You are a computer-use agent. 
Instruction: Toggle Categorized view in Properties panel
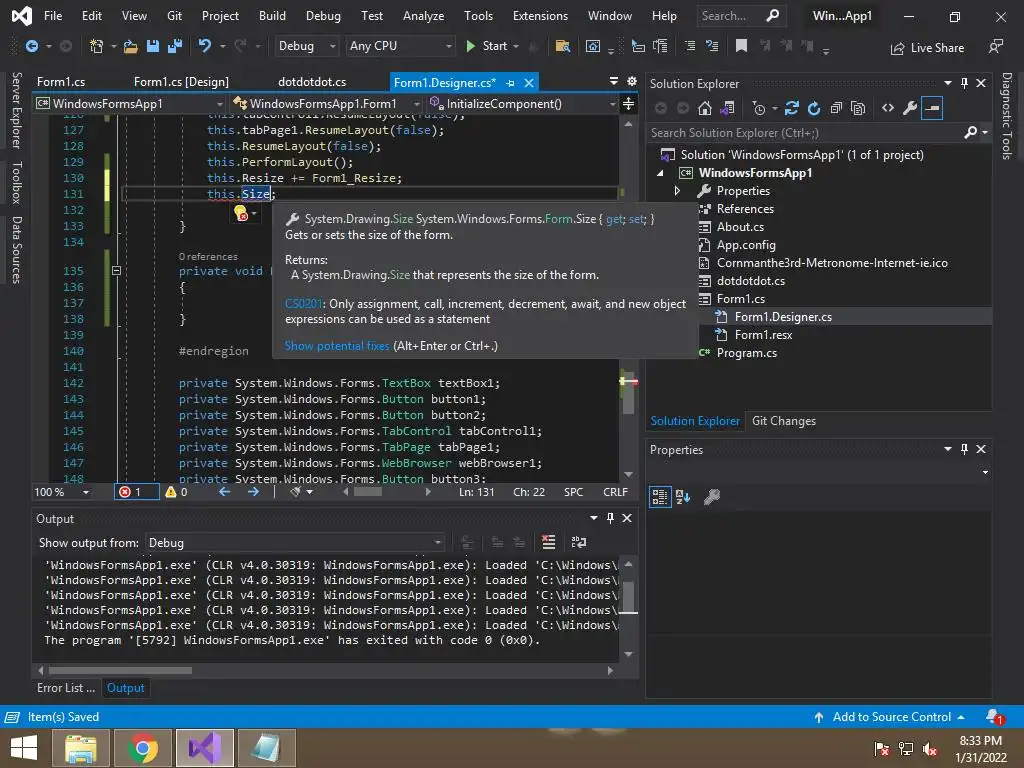point(660,497)
